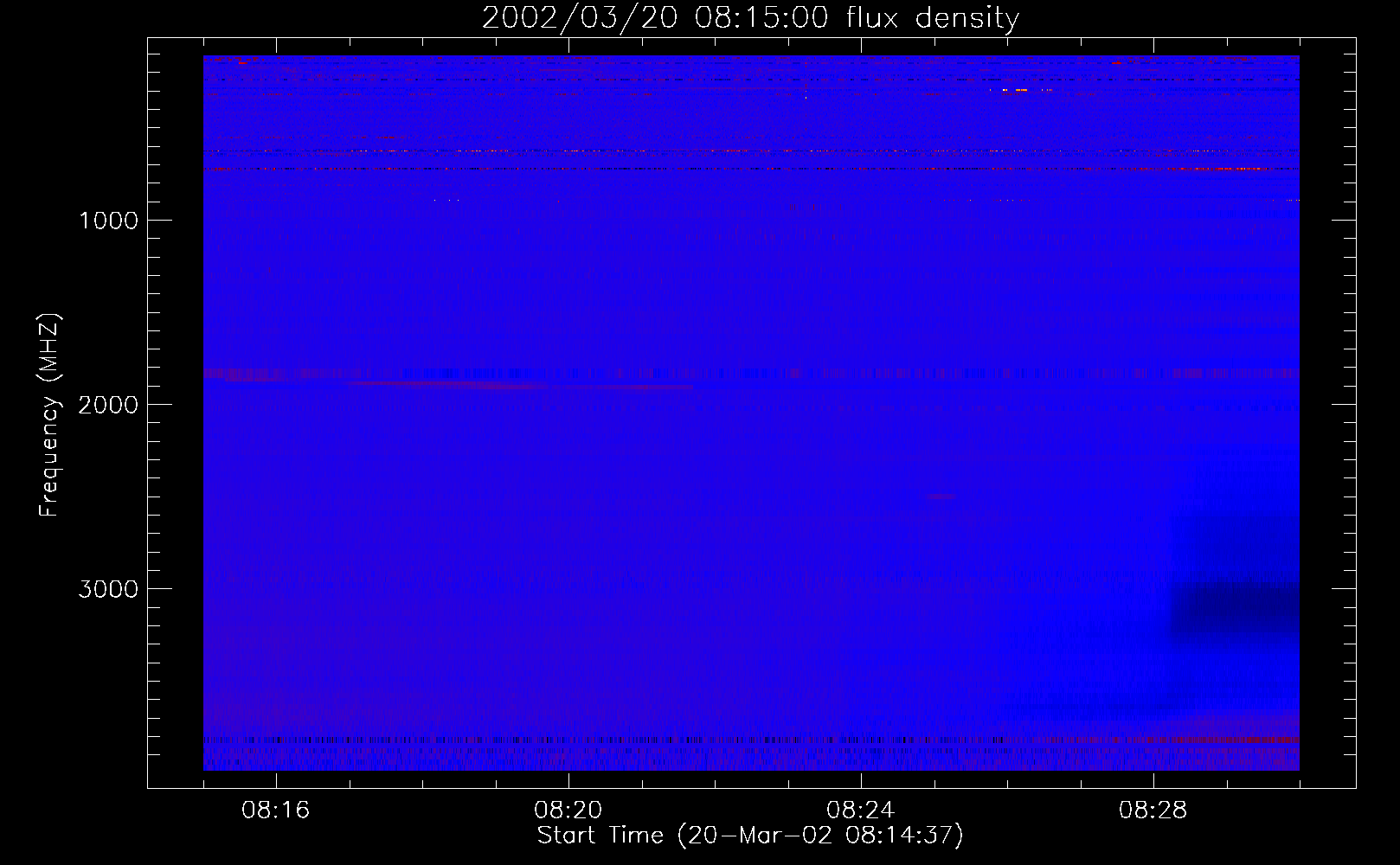This screenshot has height=865, width=1400.
Task: Click the dark blue patch near 3000 MHz
Action: [x=1235, y=609]
